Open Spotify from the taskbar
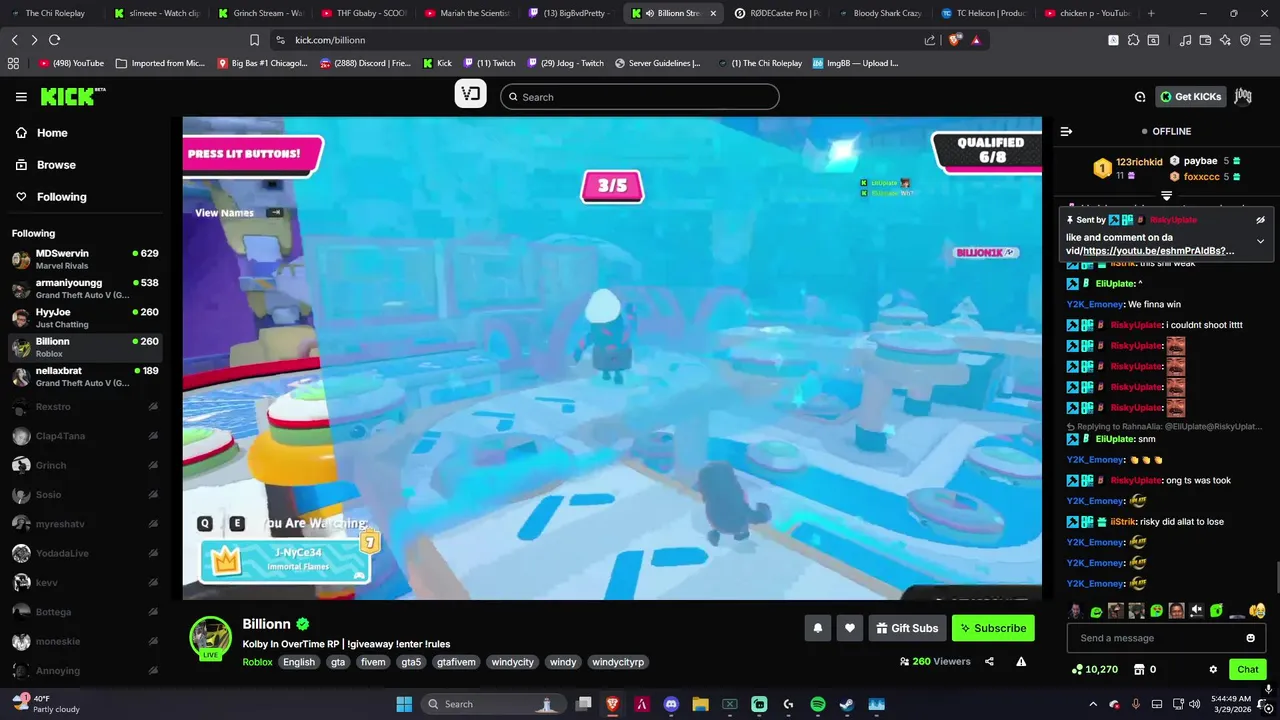Image resolution: width=1280 pixels, height=720 pixels. (x=817, y=704)
